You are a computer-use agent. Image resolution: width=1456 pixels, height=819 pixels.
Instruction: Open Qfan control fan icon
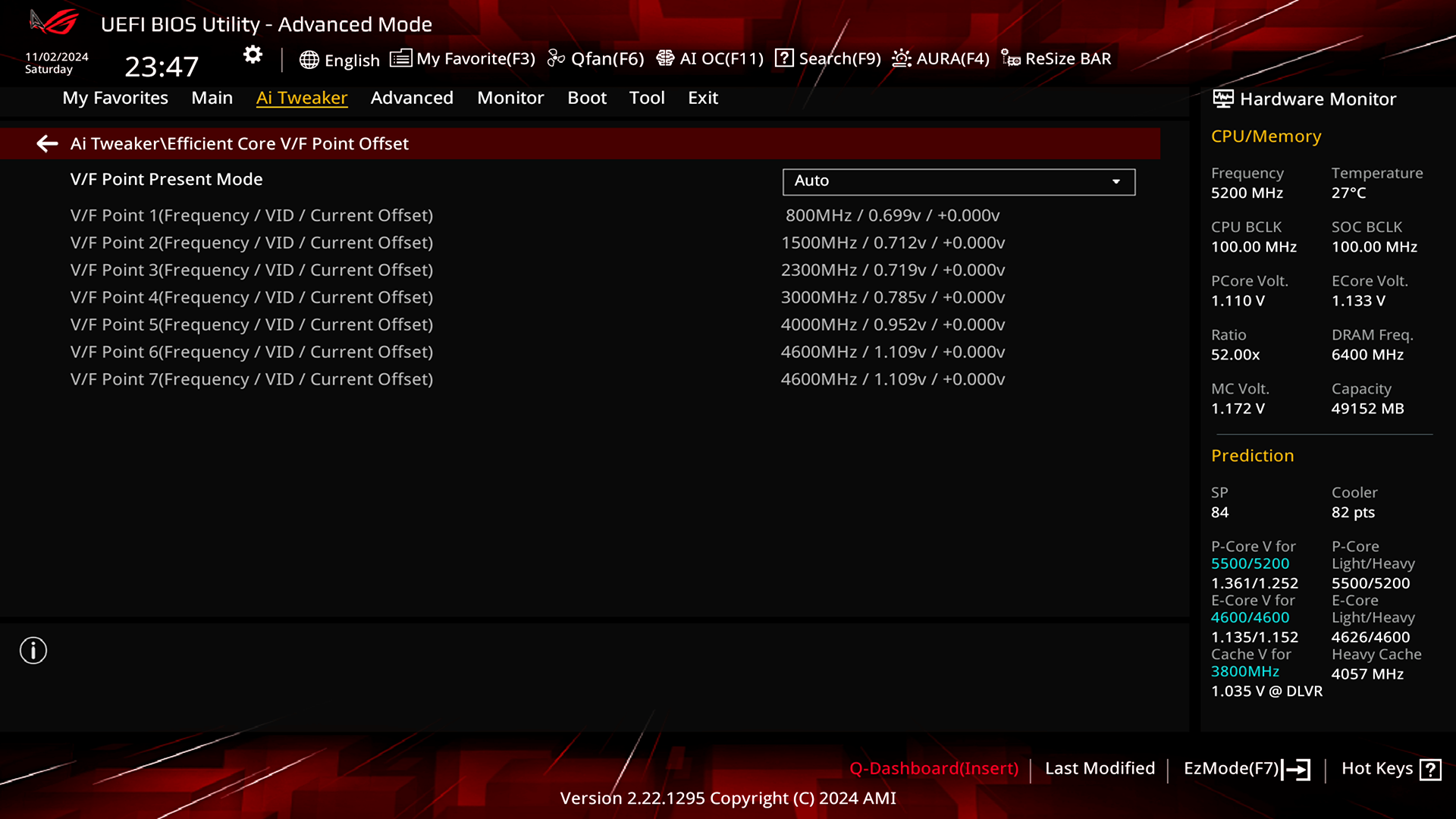pyautogui.click(x=557, y=58)
